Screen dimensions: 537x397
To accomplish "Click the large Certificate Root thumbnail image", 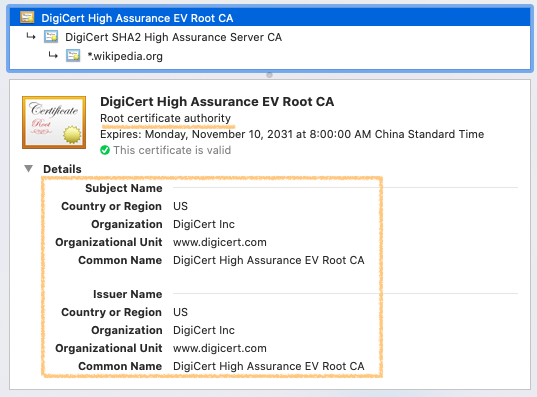I will click(54, 122).
